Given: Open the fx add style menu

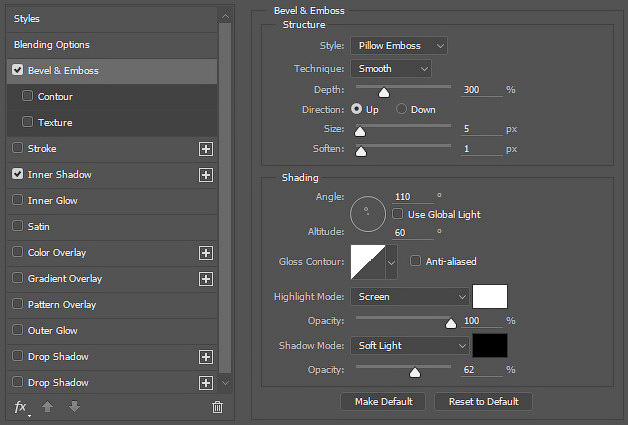Looking at the screenshot, I should [x=20, y=407].
